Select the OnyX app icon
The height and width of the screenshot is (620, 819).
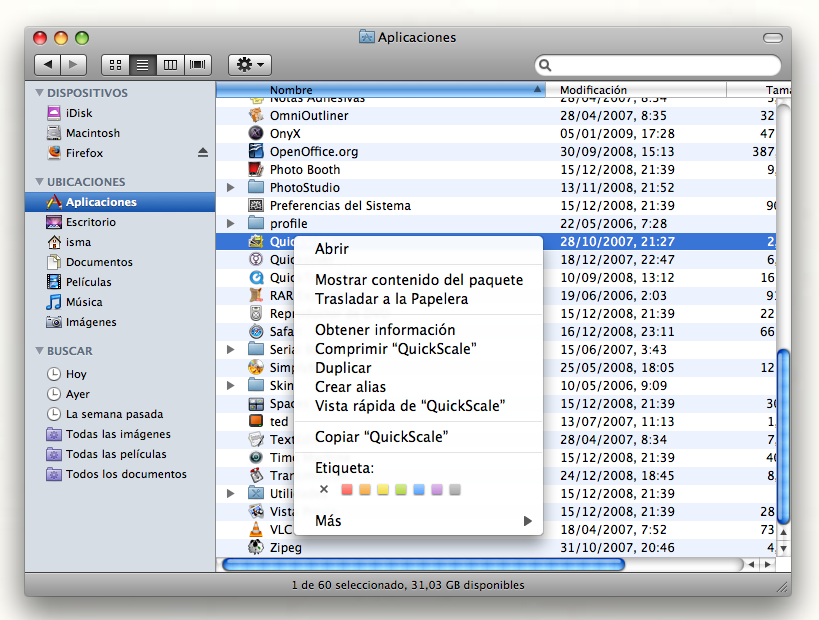pyautogui.click(x=256, y=133)
